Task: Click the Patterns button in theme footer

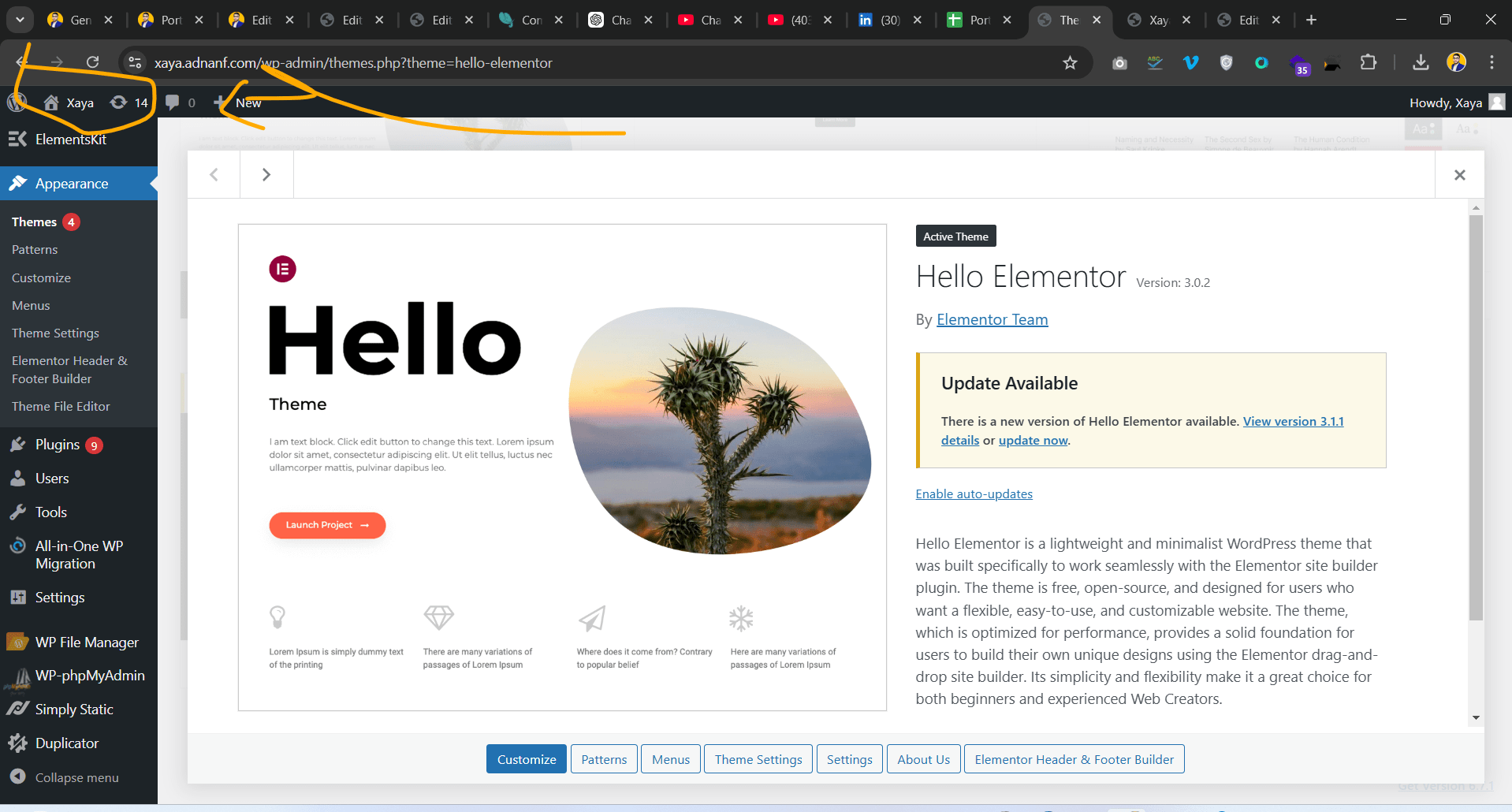Action: [x=604, y=759]
